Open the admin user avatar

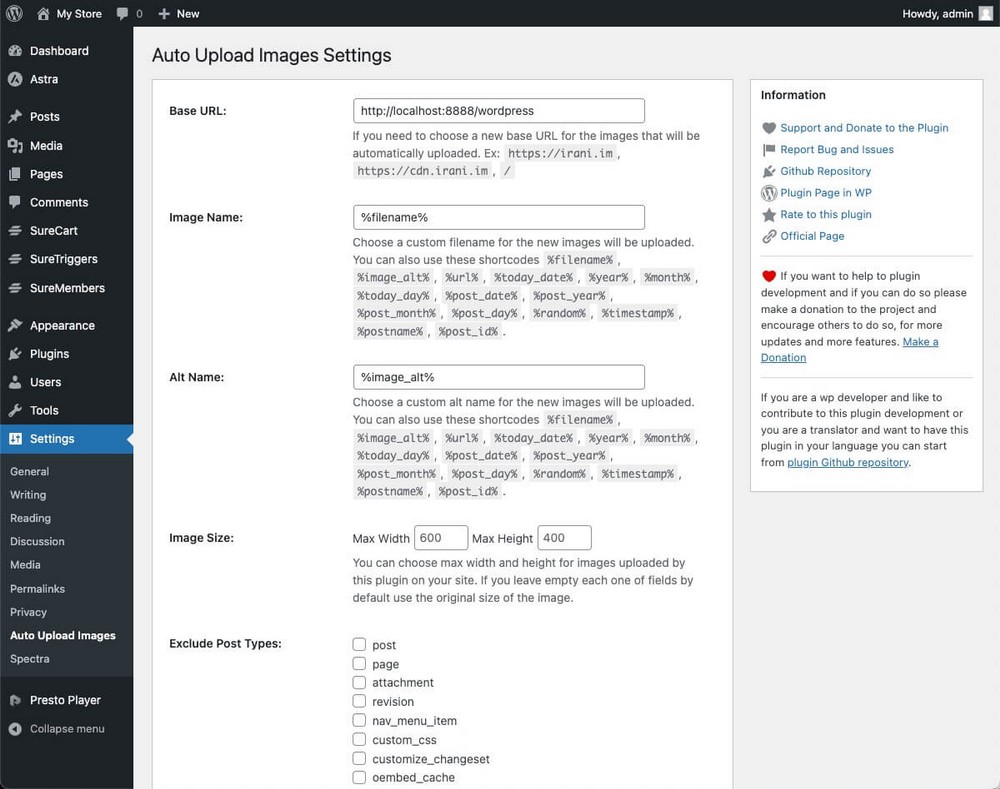pyautogui.click(x=985, y=14)
